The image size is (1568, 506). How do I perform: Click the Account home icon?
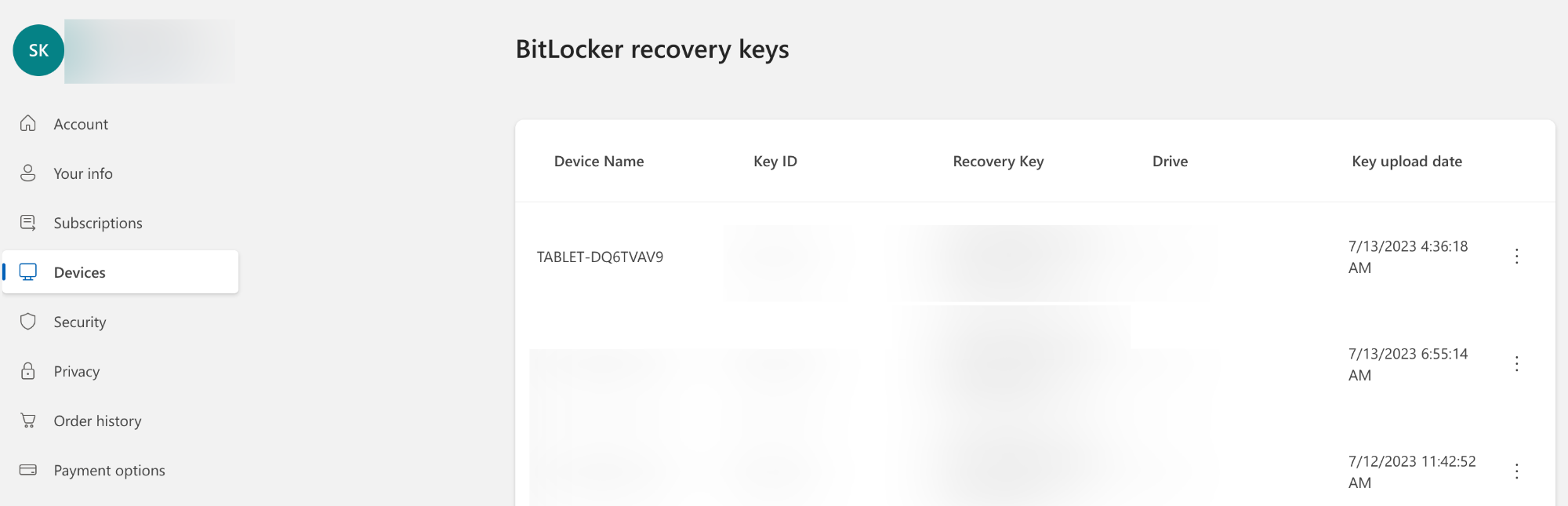[28, 124]
